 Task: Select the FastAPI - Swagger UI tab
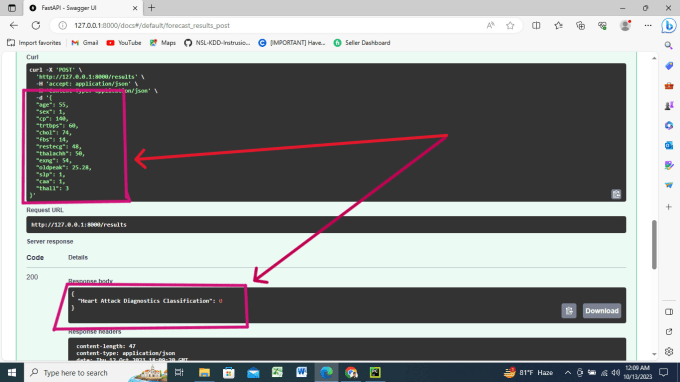tap(82, 8)
